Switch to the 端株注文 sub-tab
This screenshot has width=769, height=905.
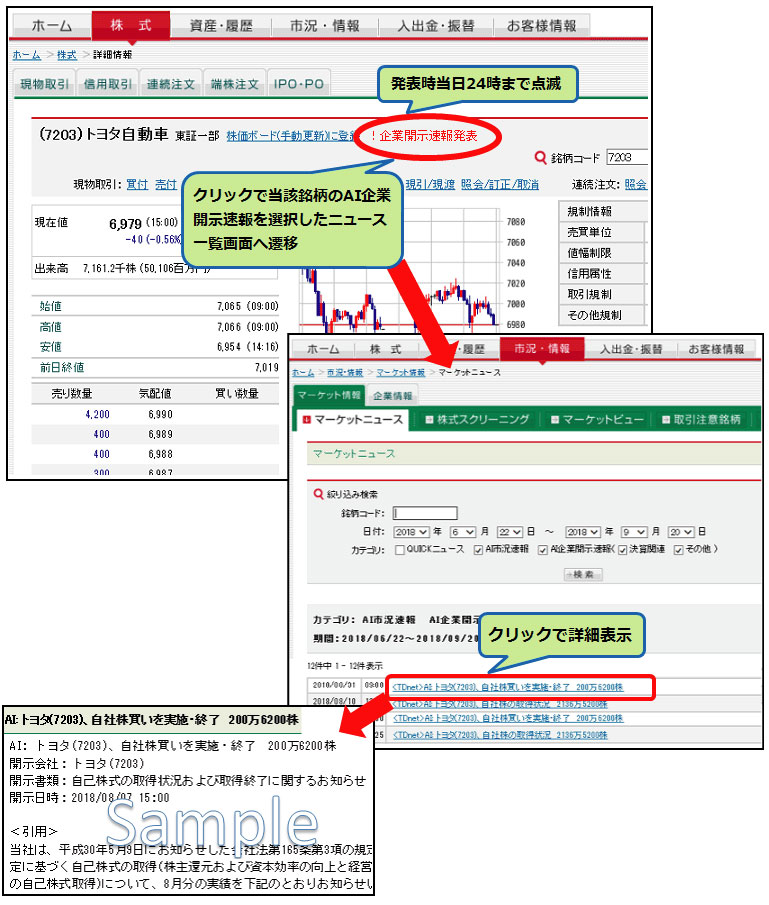coord(234,84)
